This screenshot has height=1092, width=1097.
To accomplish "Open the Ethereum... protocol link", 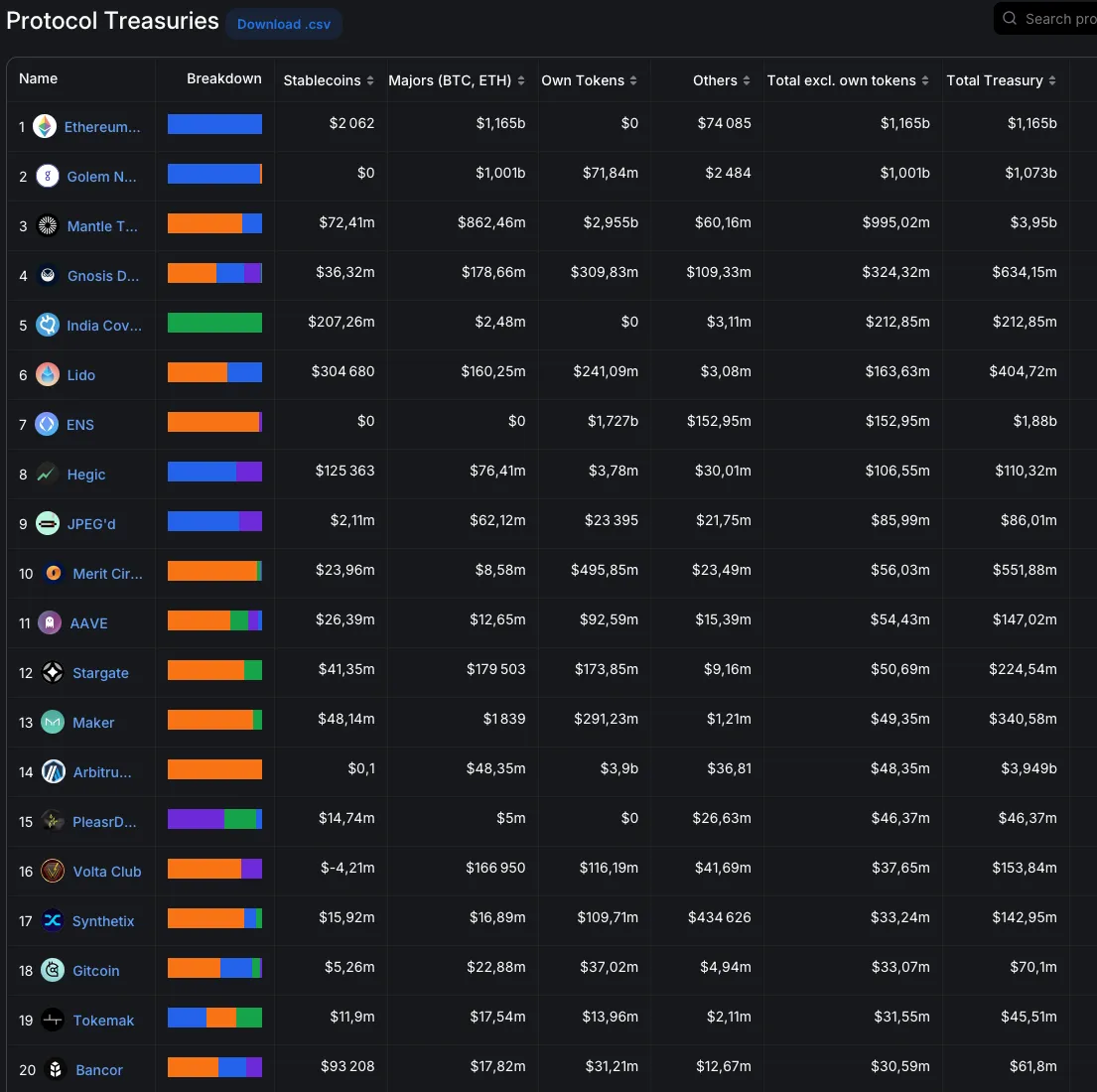I will click(102, 127).
